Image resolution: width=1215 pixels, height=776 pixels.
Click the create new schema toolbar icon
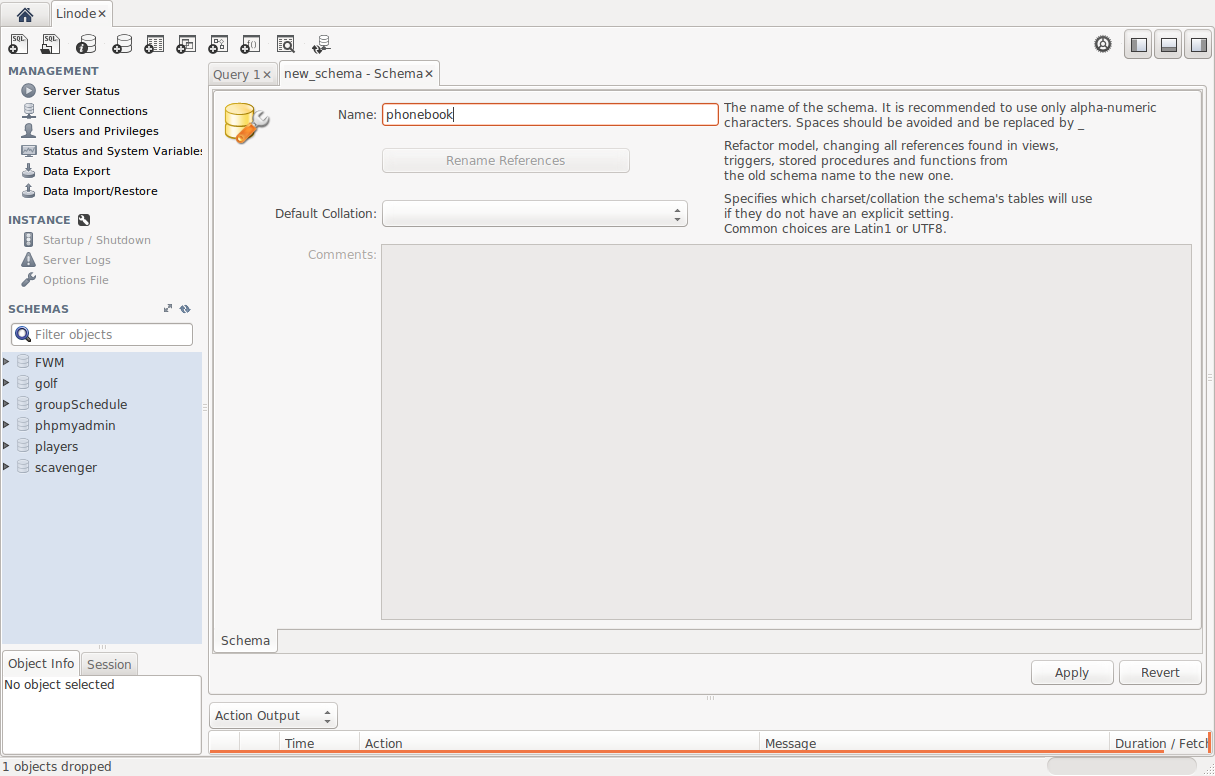(122, 44)
